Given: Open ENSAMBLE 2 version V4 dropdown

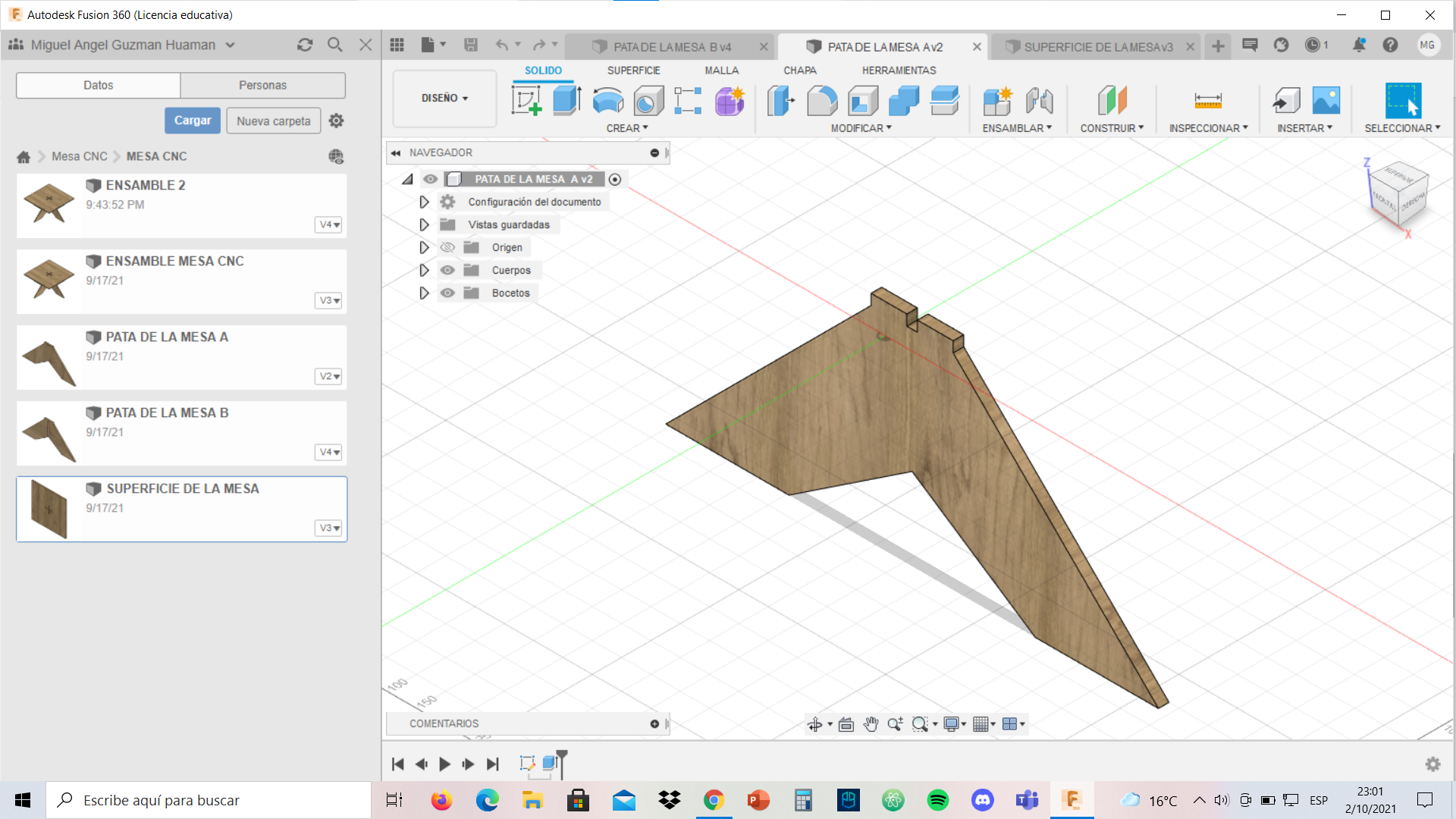Looking at the screenshot, I should coord(328,224).
